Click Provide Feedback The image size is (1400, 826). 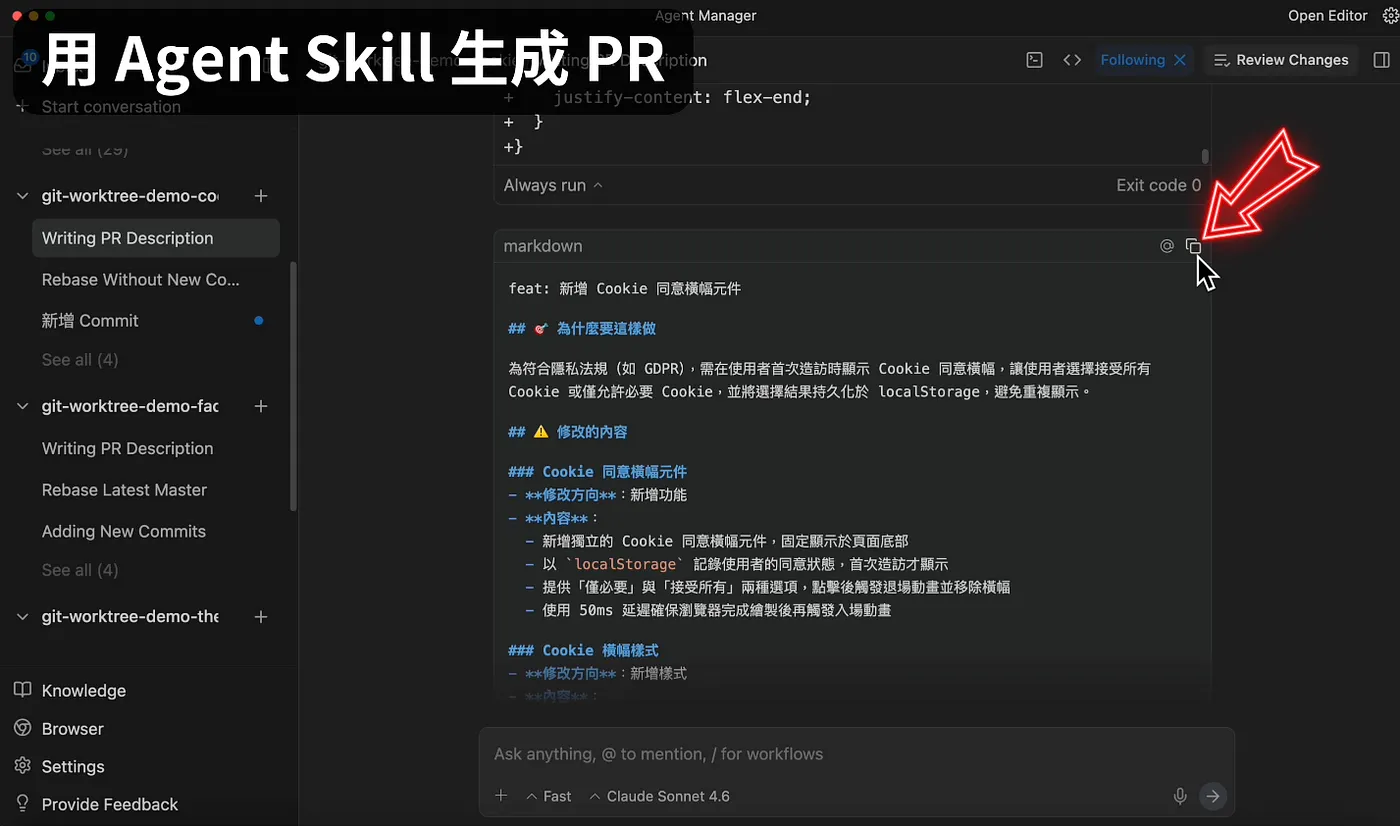(x=110, y=804)
